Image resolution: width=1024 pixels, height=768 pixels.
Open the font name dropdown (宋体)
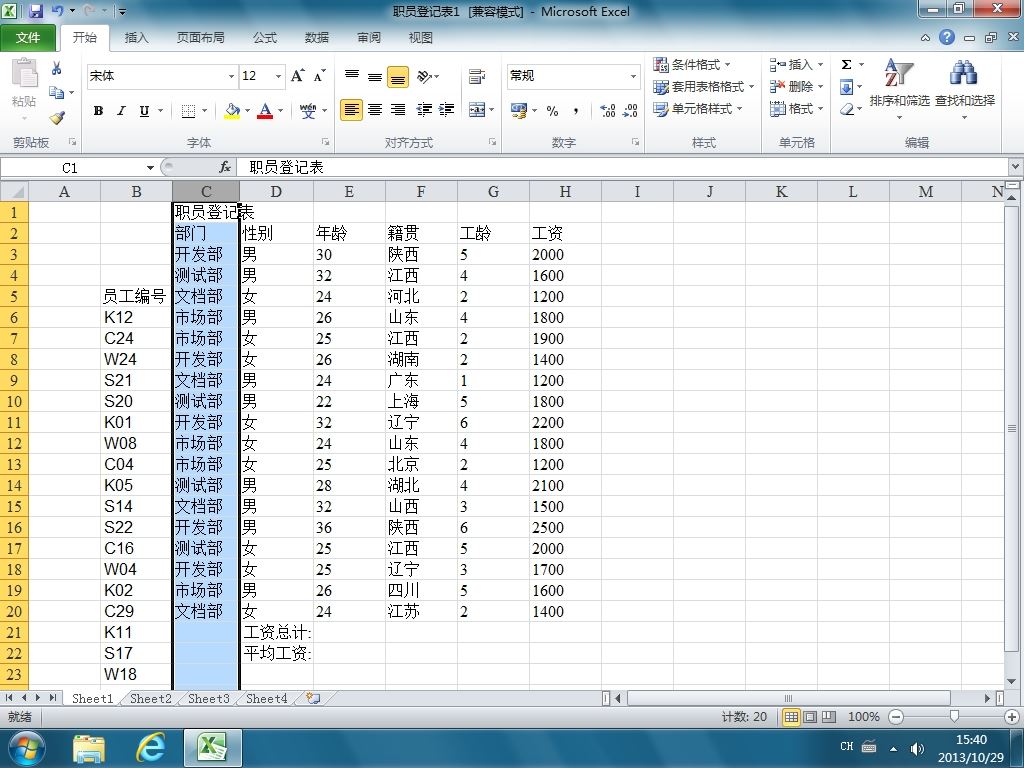(231, 76)
